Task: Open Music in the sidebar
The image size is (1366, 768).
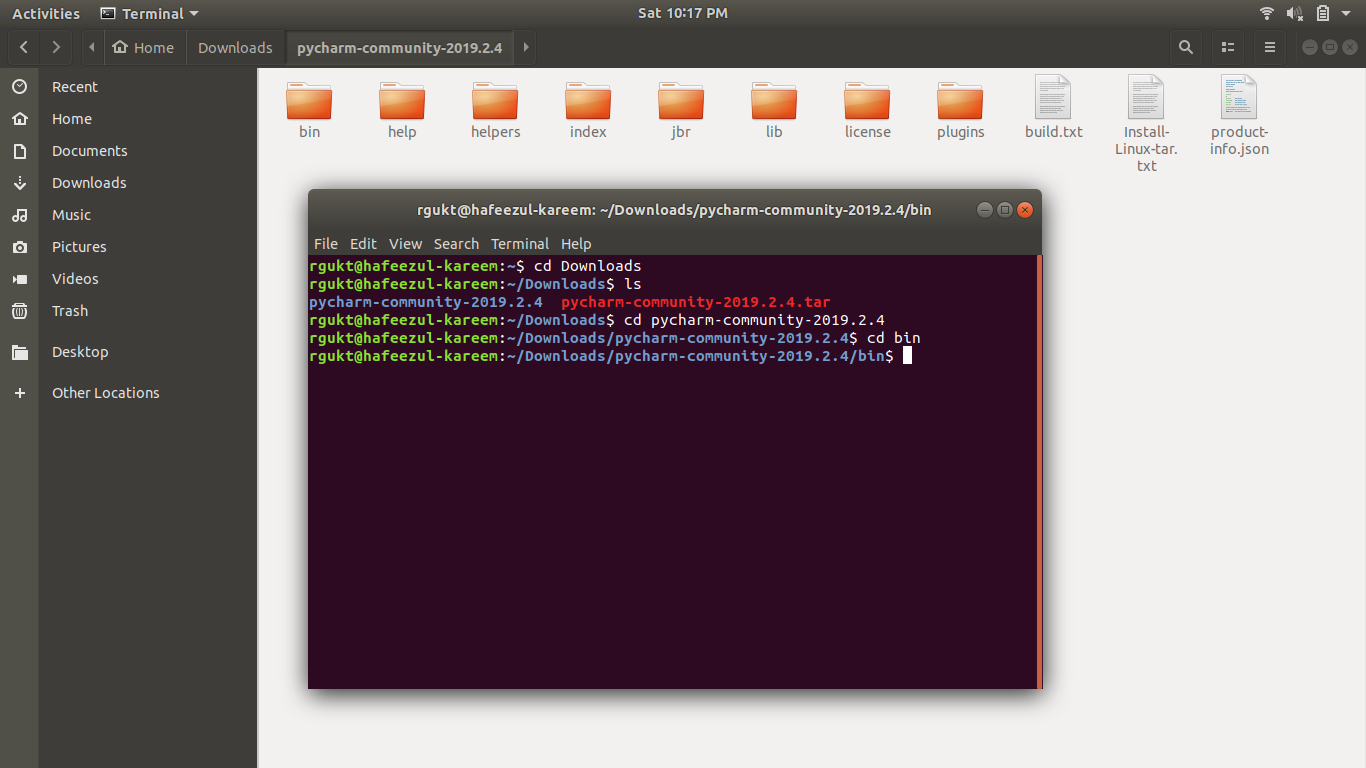Action: click(128, 215)
